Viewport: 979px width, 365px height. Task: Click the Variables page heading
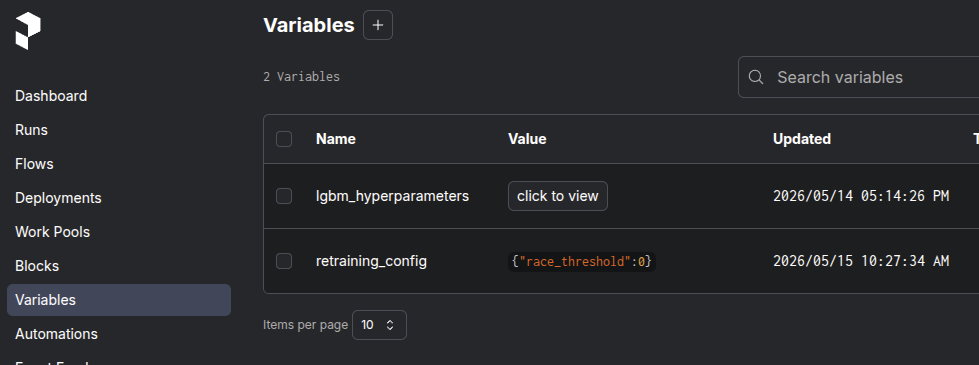coord(309,25)
